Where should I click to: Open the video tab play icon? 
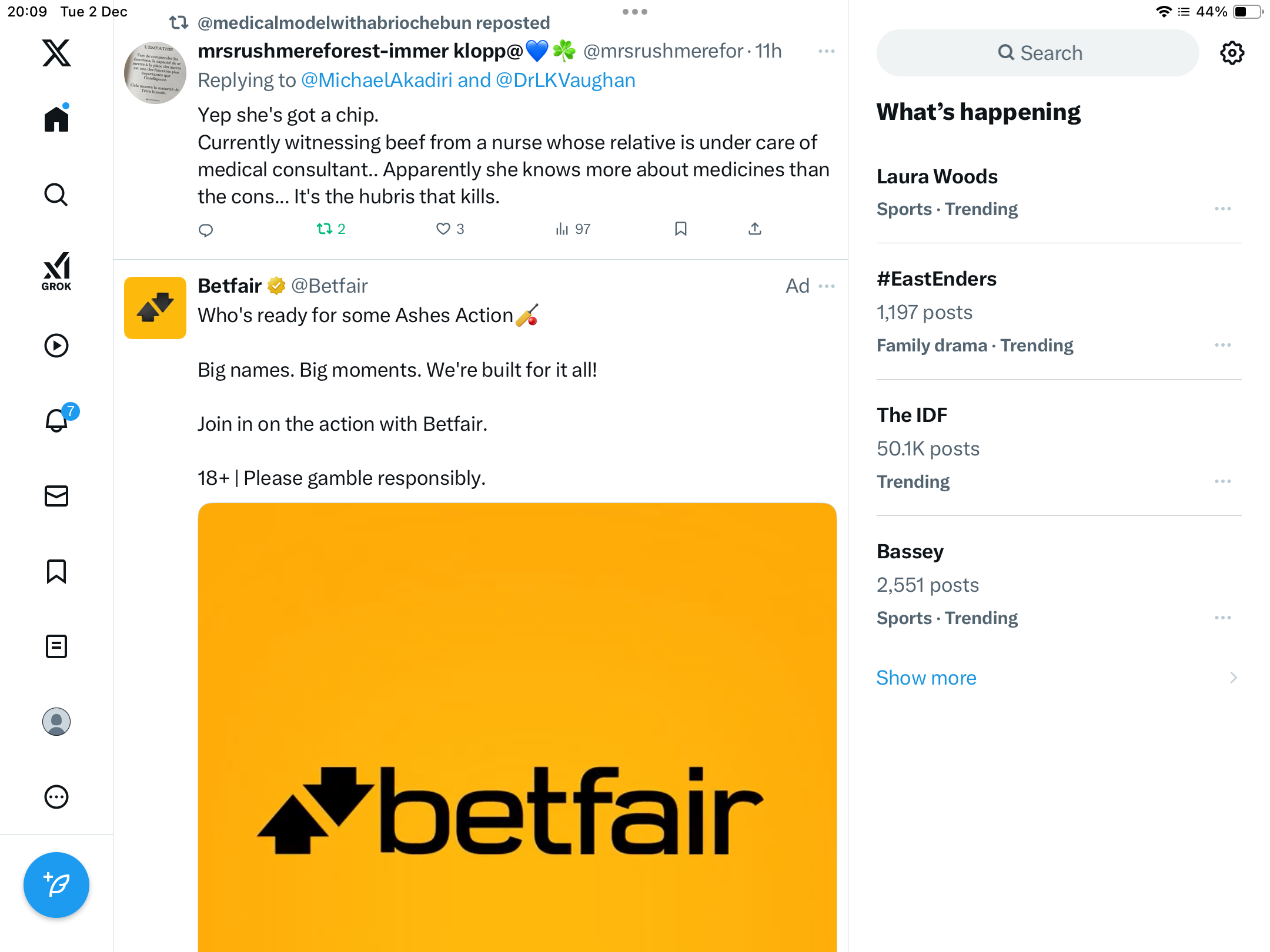pyautogui.click(x=56, y=346)
